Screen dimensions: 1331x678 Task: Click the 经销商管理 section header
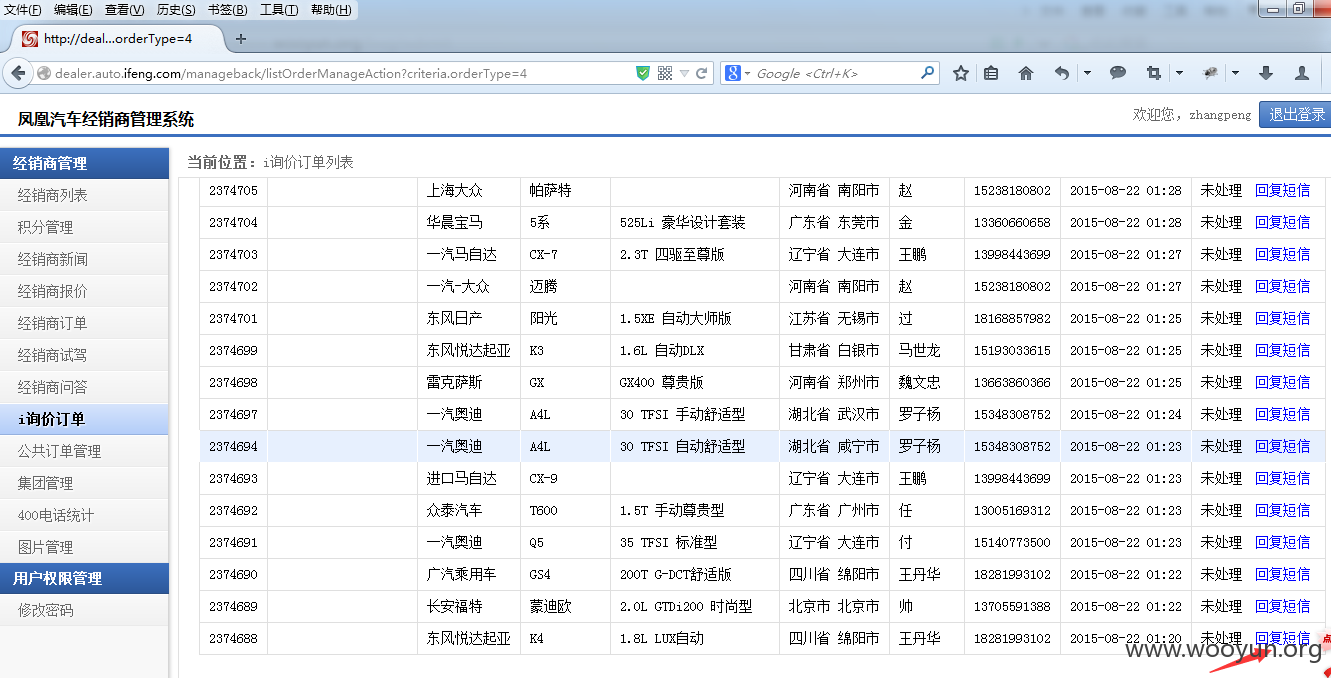[x=84, y=163]
